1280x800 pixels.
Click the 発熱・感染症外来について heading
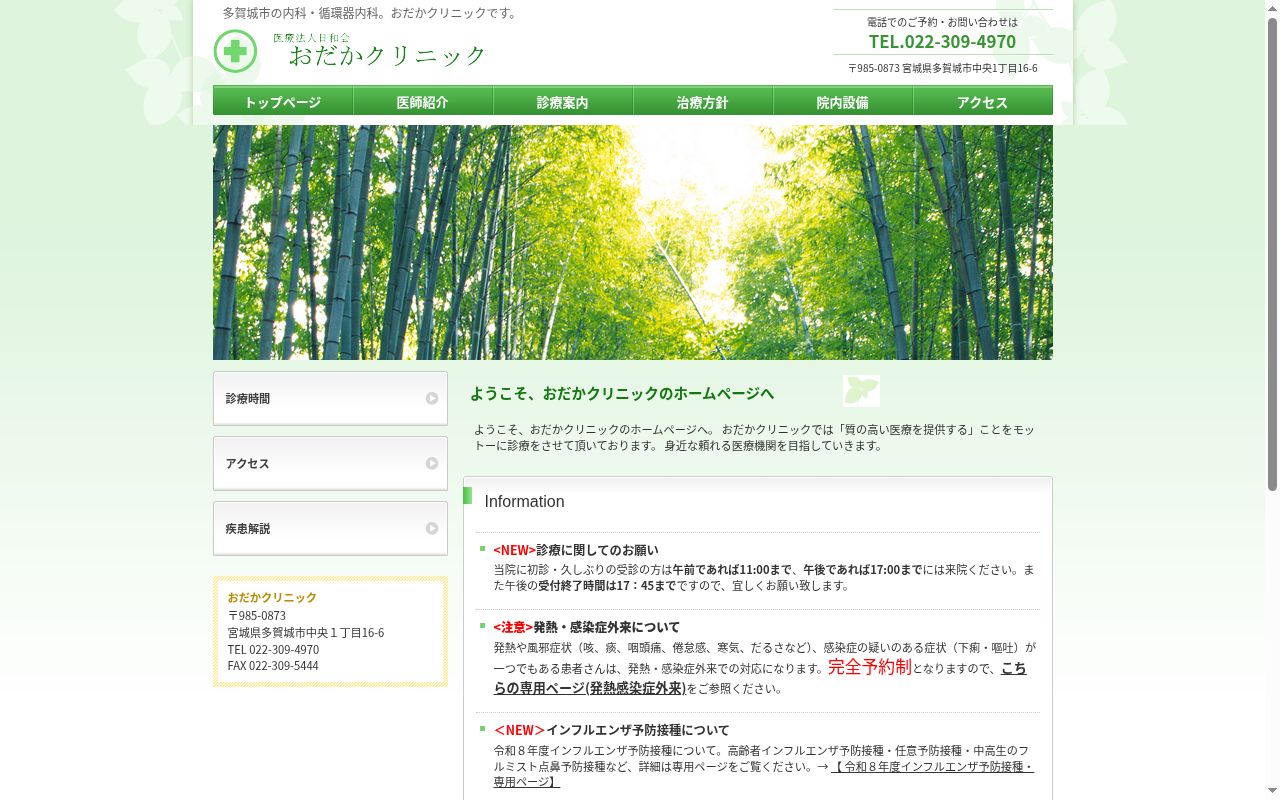coord(606,627)
